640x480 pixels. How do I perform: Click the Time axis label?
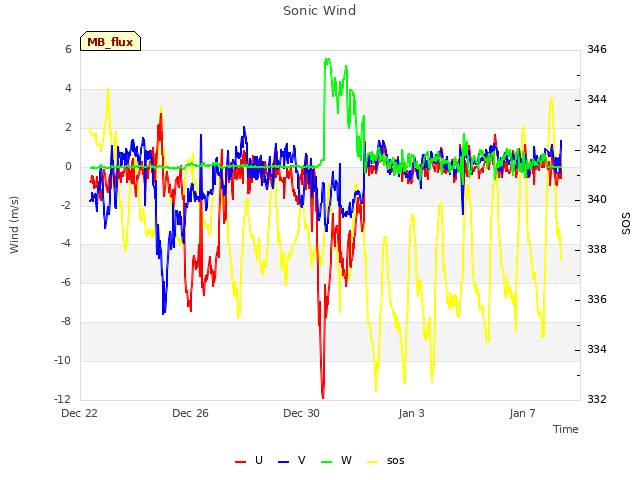click(566, 429)
